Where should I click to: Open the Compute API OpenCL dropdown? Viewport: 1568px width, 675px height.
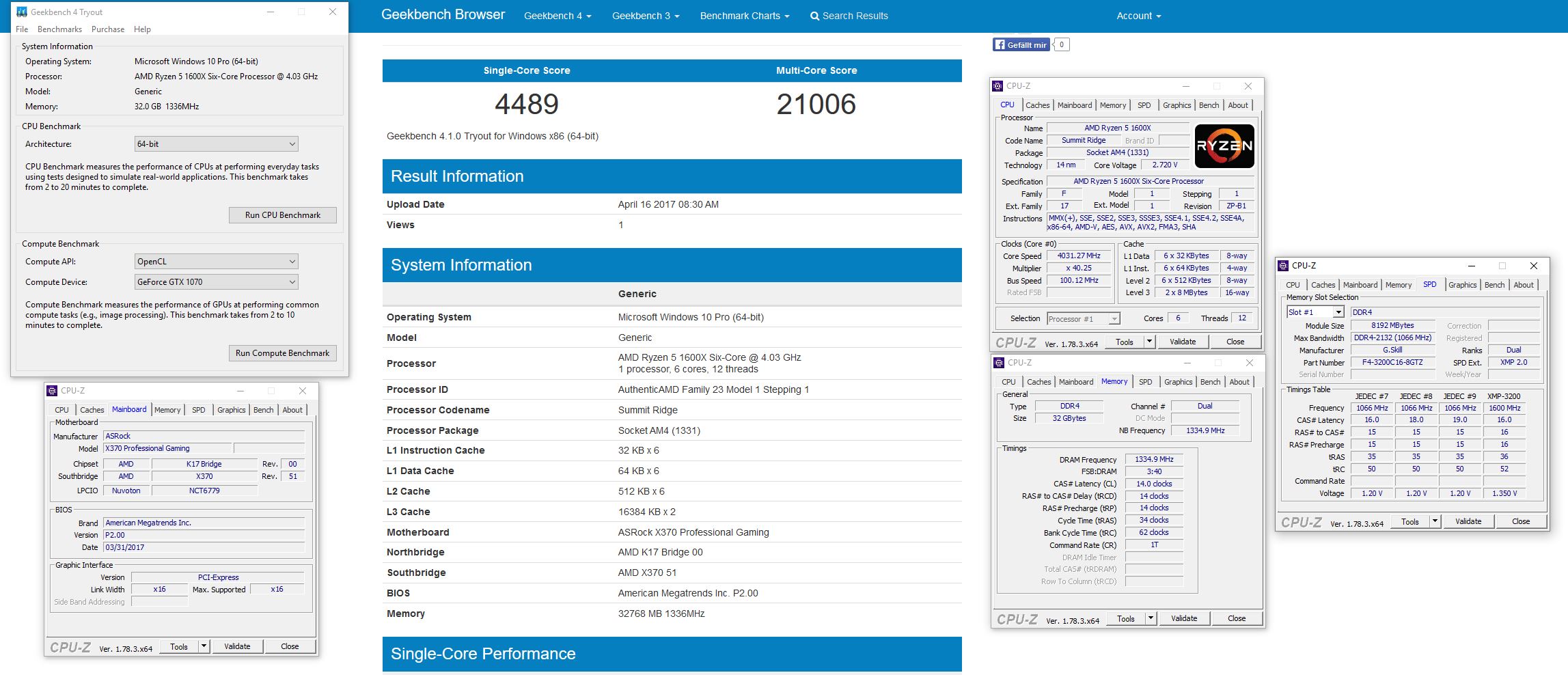(217, 262)
